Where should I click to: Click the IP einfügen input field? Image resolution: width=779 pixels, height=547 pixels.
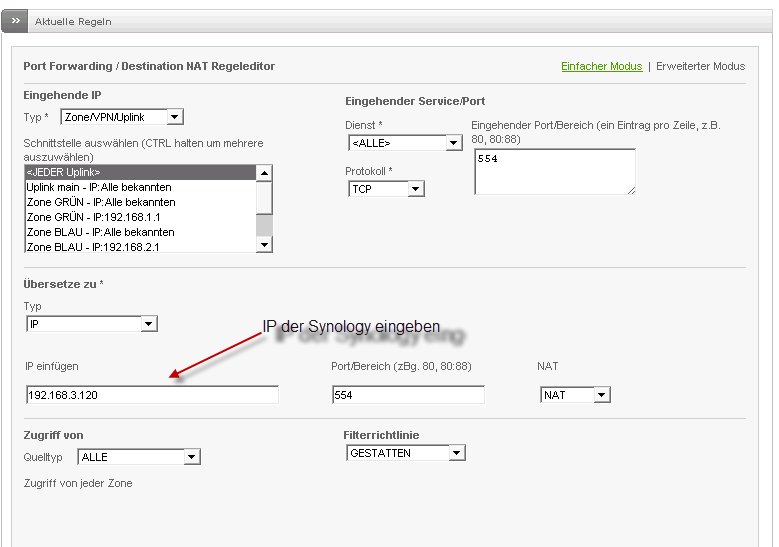(x=152, y=395)
